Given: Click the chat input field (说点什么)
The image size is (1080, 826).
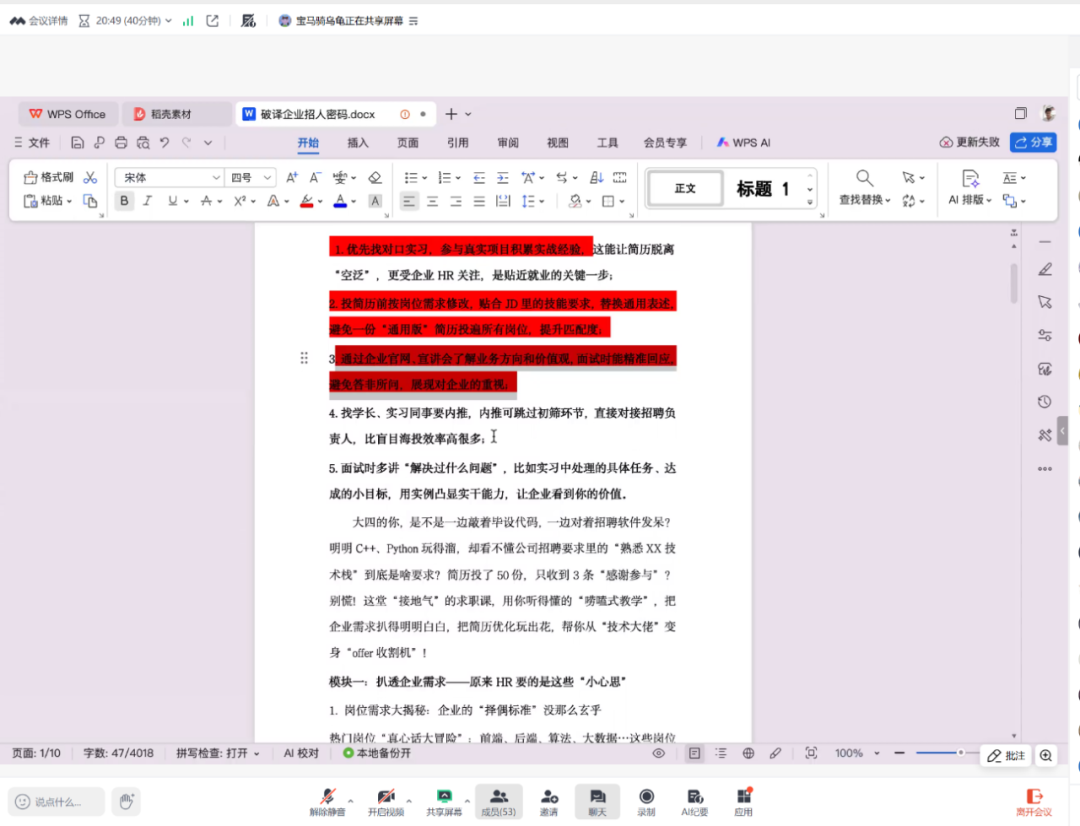Looking at the screenshot, I should pyautogui.click(x=58, y=801).
